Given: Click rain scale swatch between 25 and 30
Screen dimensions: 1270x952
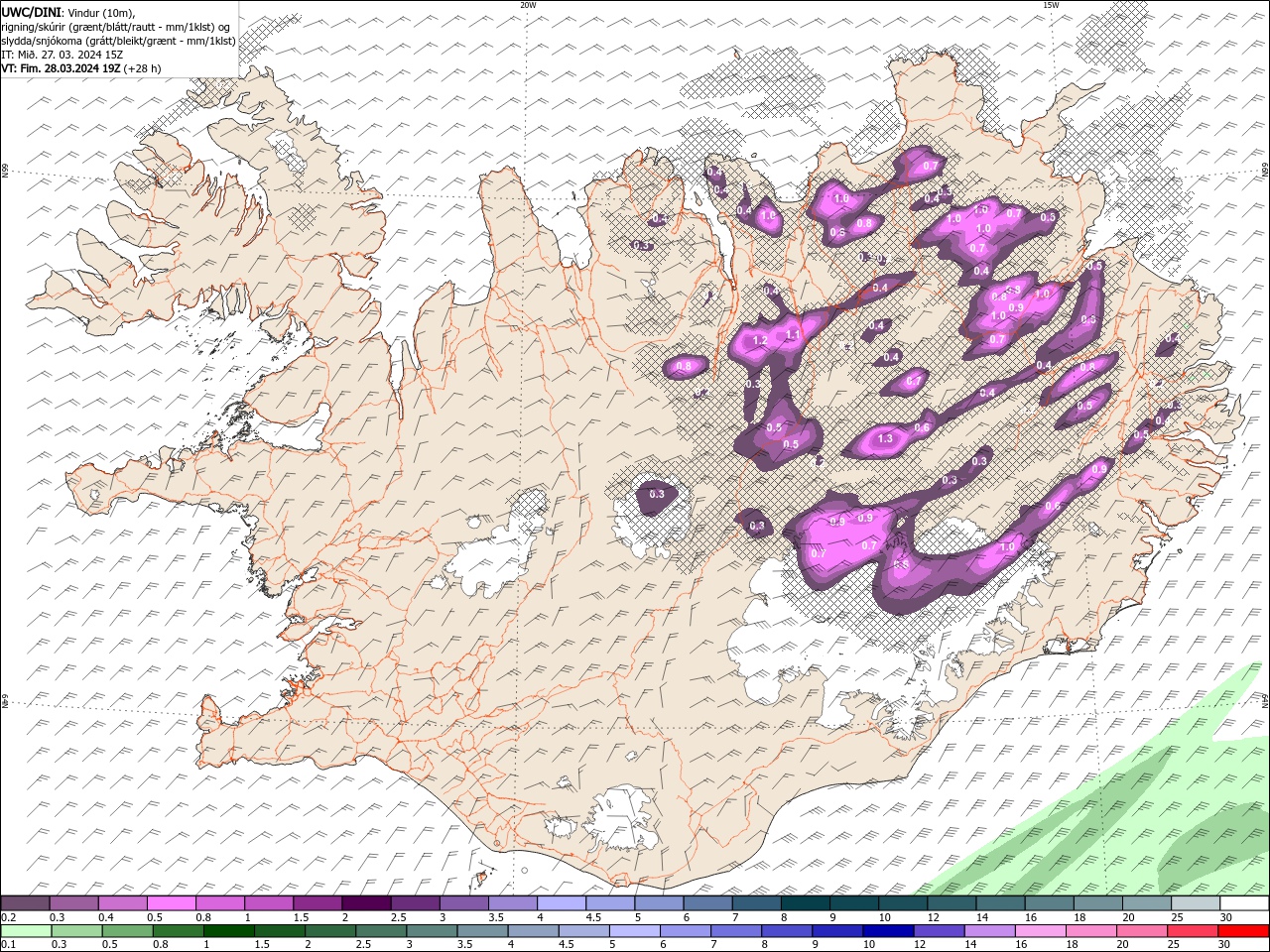Looking at the screenshot, I should coord(1193,931).
